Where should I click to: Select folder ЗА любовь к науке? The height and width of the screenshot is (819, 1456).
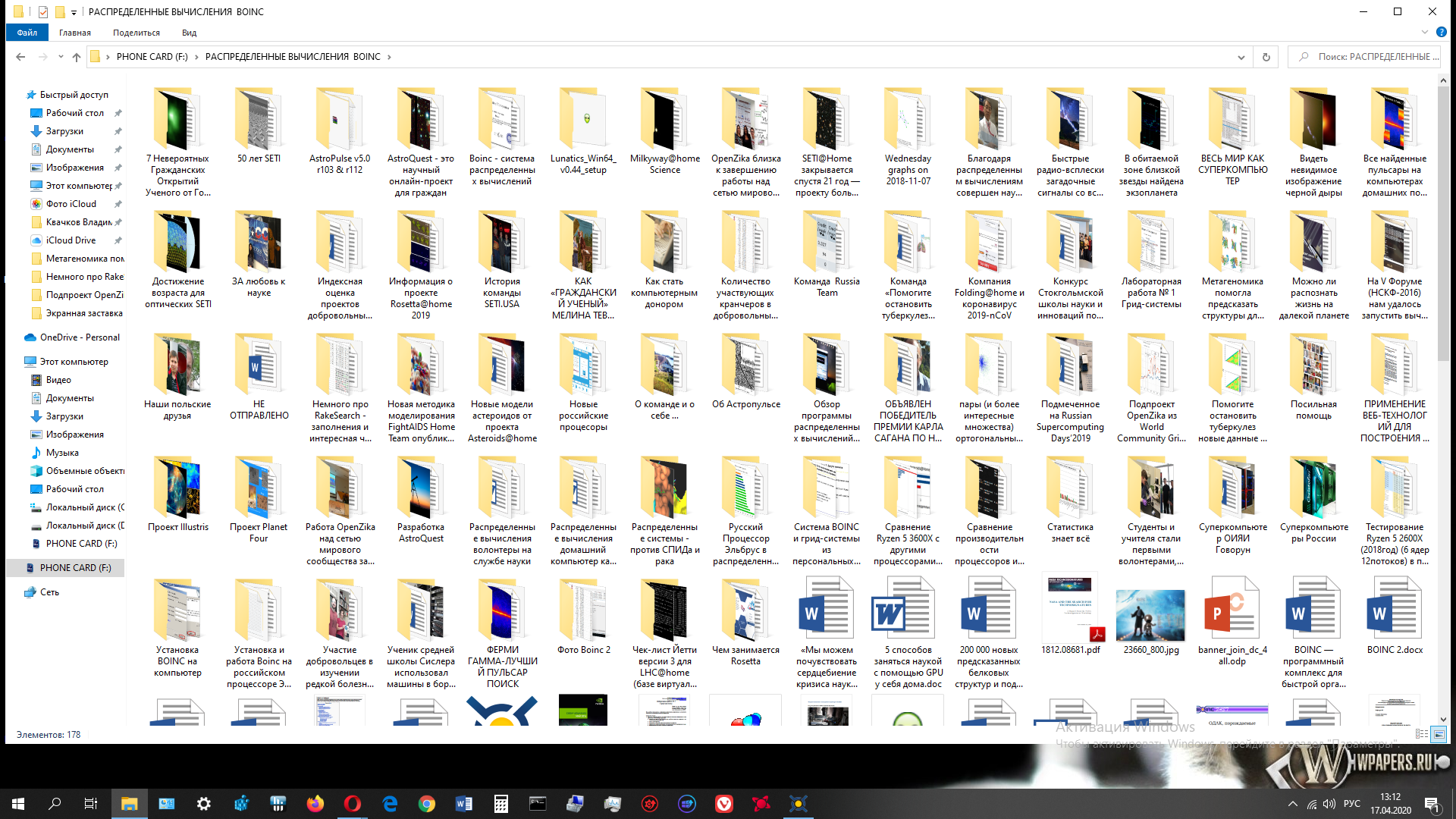pos(259,254)
